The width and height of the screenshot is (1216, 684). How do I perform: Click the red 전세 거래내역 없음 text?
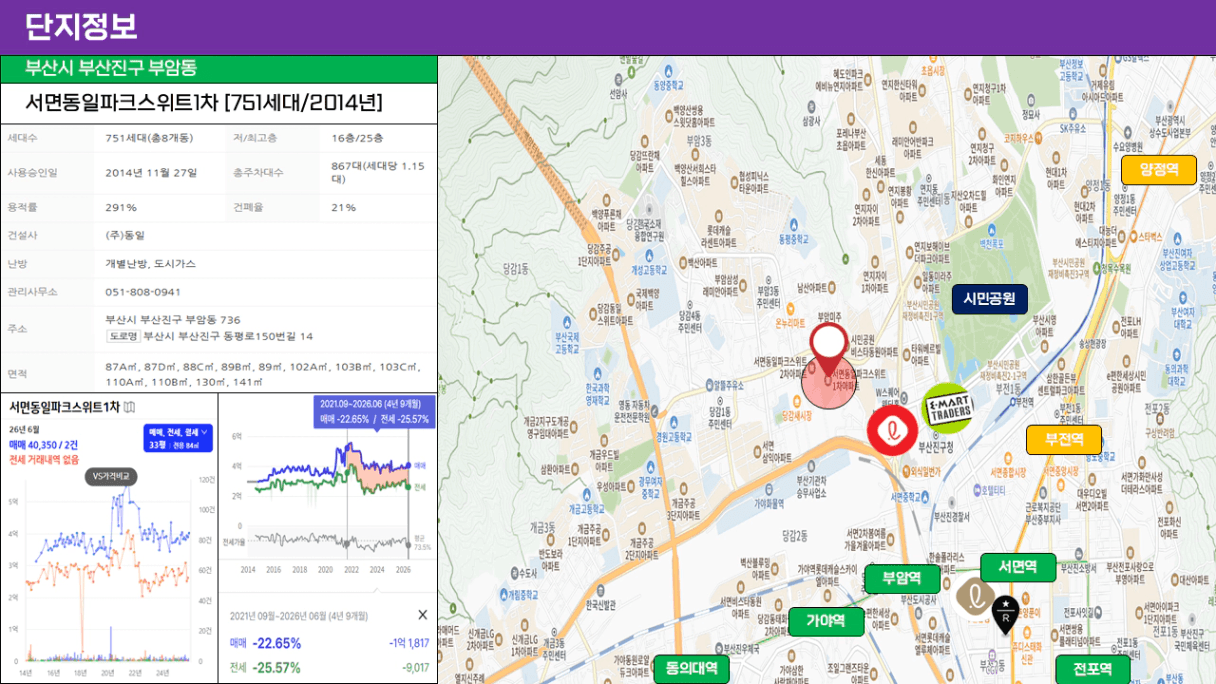click(44, 459)
